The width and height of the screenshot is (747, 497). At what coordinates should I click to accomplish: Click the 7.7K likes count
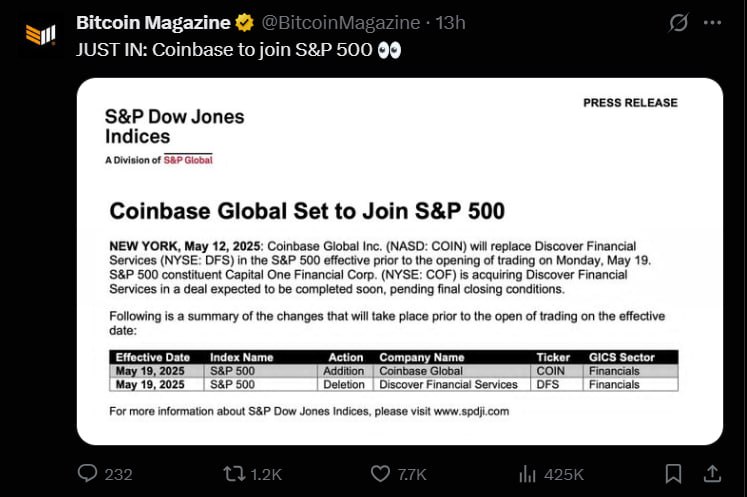pos(412,475)
